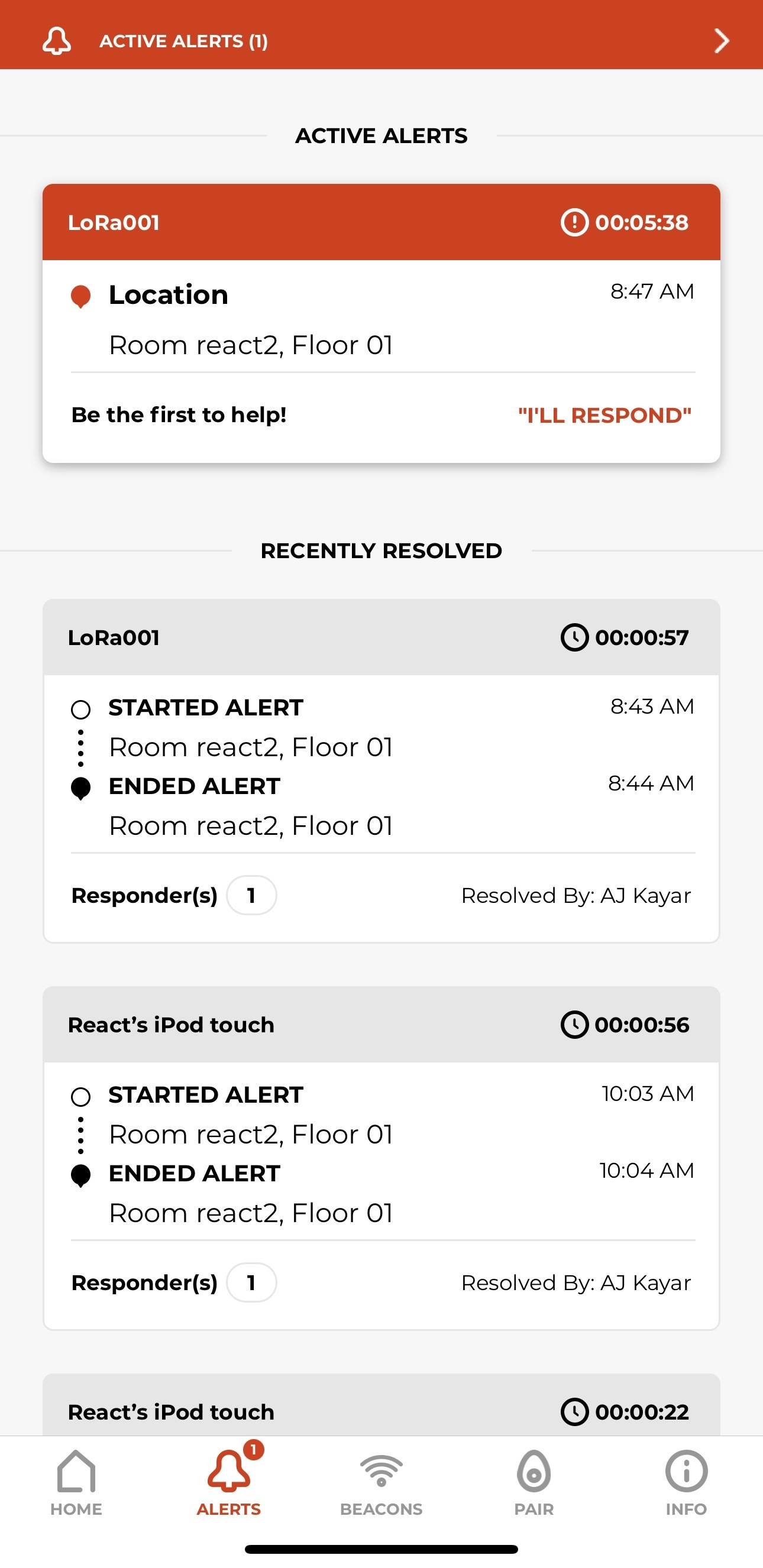Click the clock icon beside 00:00:57

tap(574, 637)
